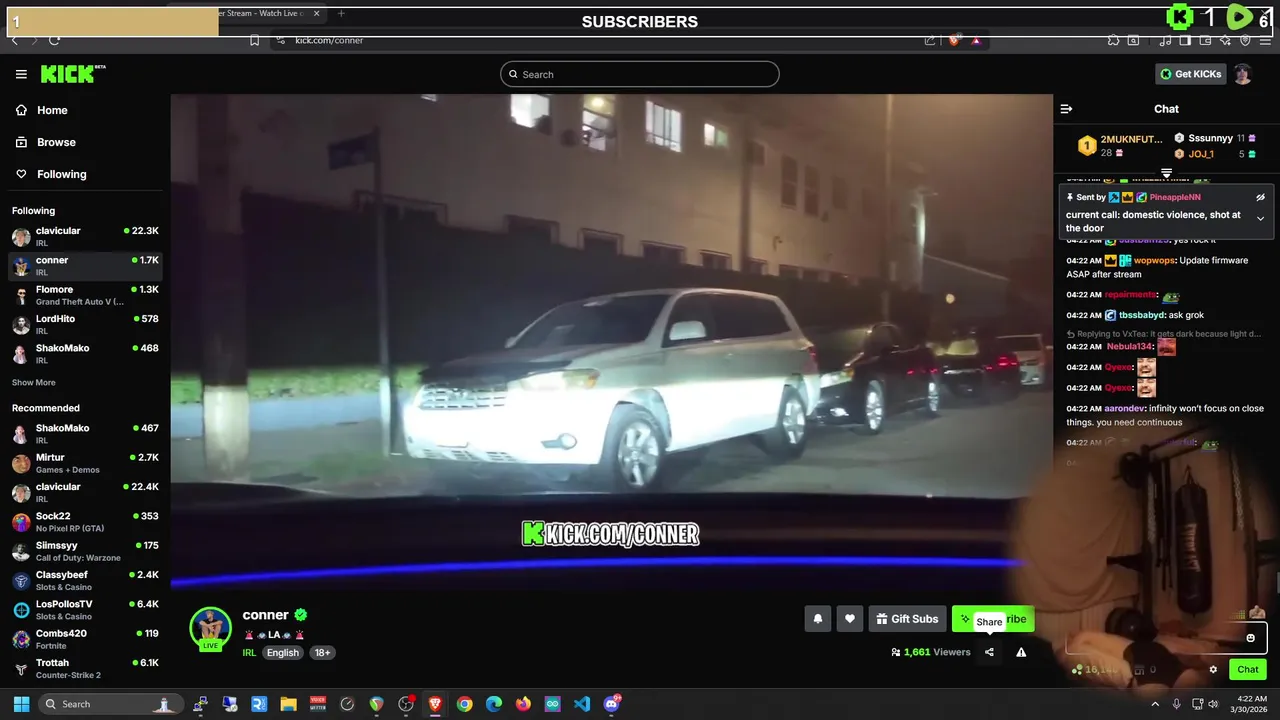Viewport: 1280px width, 720px height.
Task: Expand the pinned message chevron
Action: pos(1260,219)
